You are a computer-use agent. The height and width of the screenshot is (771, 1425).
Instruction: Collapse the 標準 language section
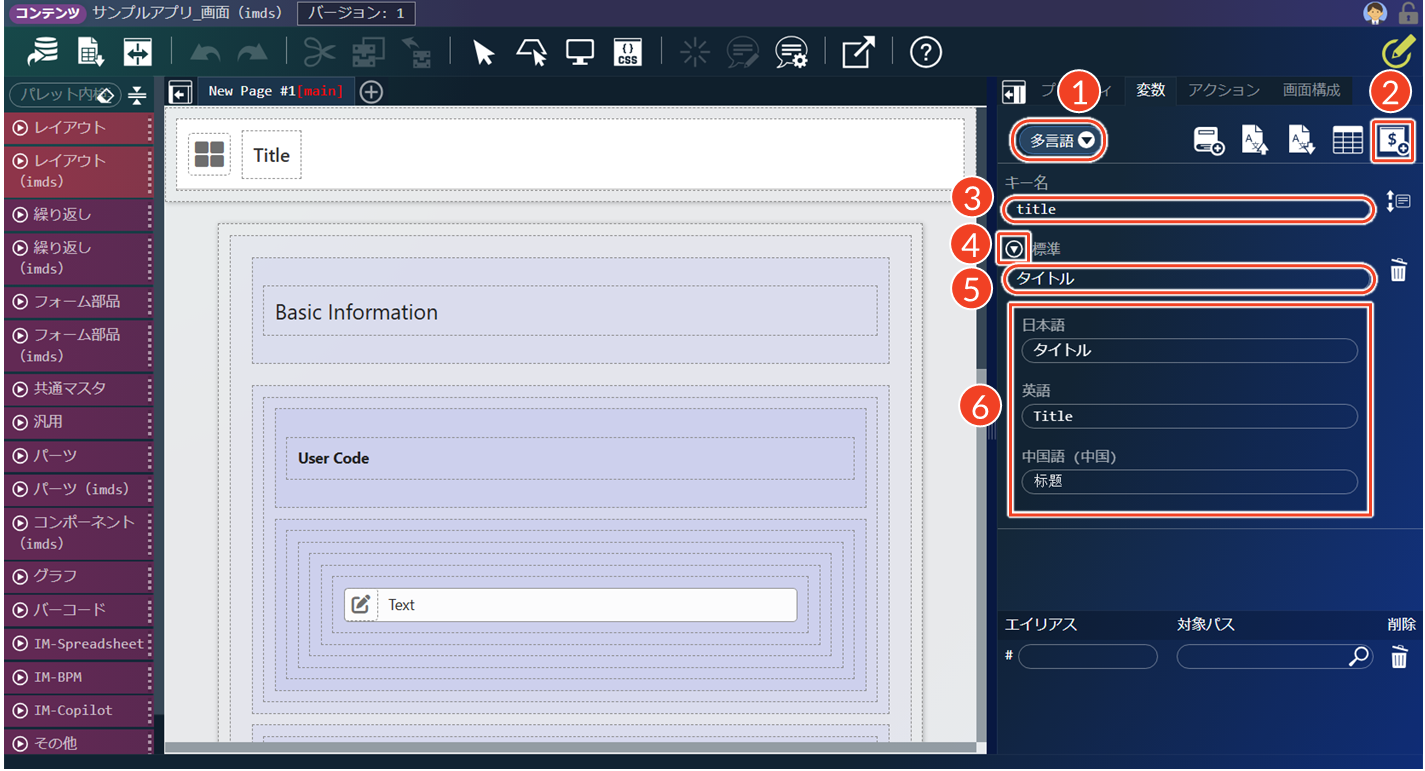click(x=1015, y=248)
